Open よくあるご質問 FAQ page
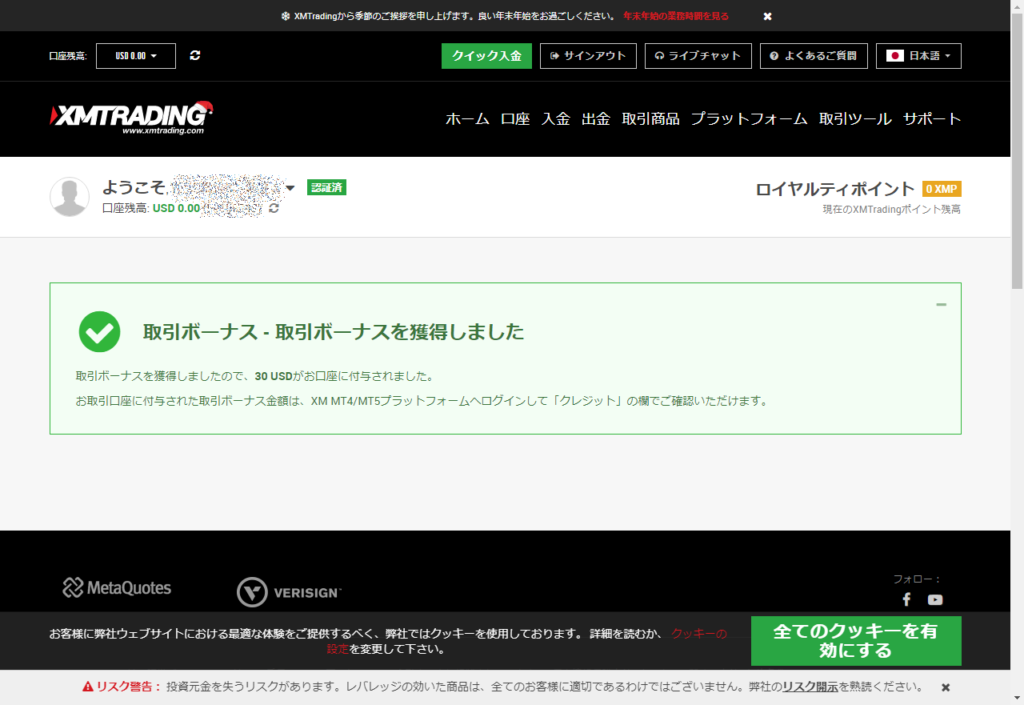 click(814, 56)
